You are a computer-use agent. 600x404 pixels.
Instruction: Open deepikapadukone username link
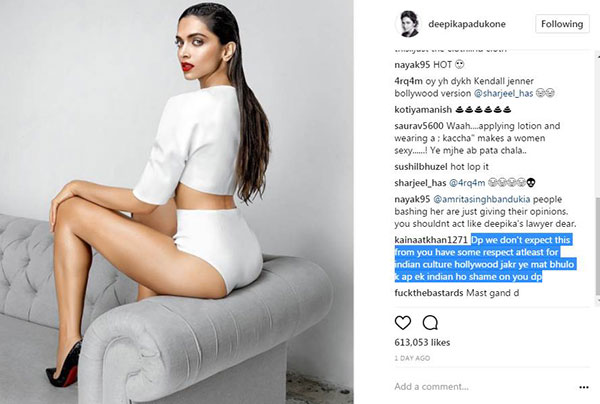pyautogui.click(x=467, y=24)
